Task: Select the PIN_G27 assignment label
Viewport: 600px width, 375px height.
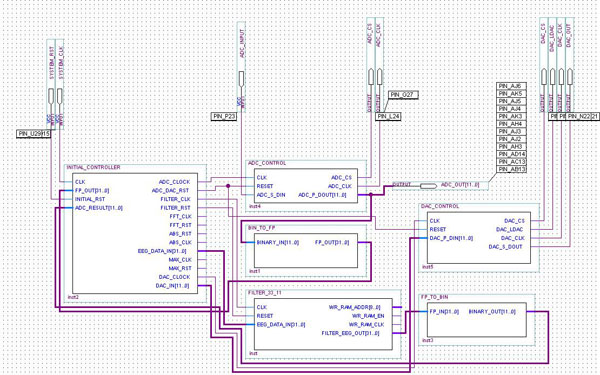Action: click(x=403, y=95)
